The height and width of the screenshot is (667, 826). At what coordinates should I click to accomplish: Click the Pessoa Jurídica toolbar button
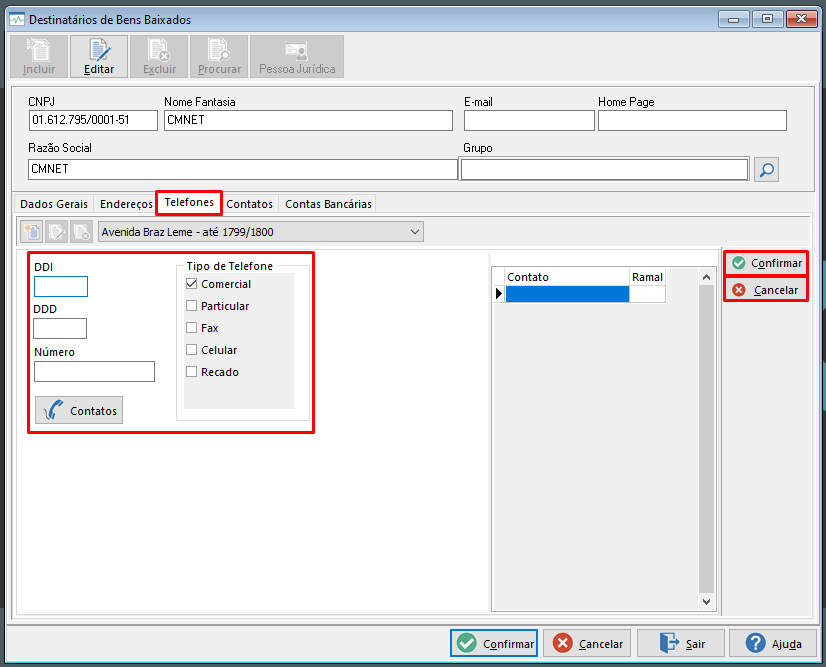[297, 57]
